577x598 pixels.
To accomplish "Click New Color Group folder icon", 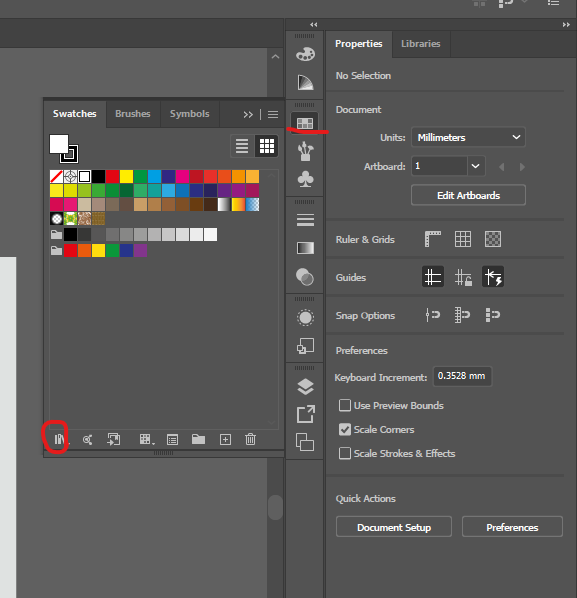I will (x=198, y=439).
